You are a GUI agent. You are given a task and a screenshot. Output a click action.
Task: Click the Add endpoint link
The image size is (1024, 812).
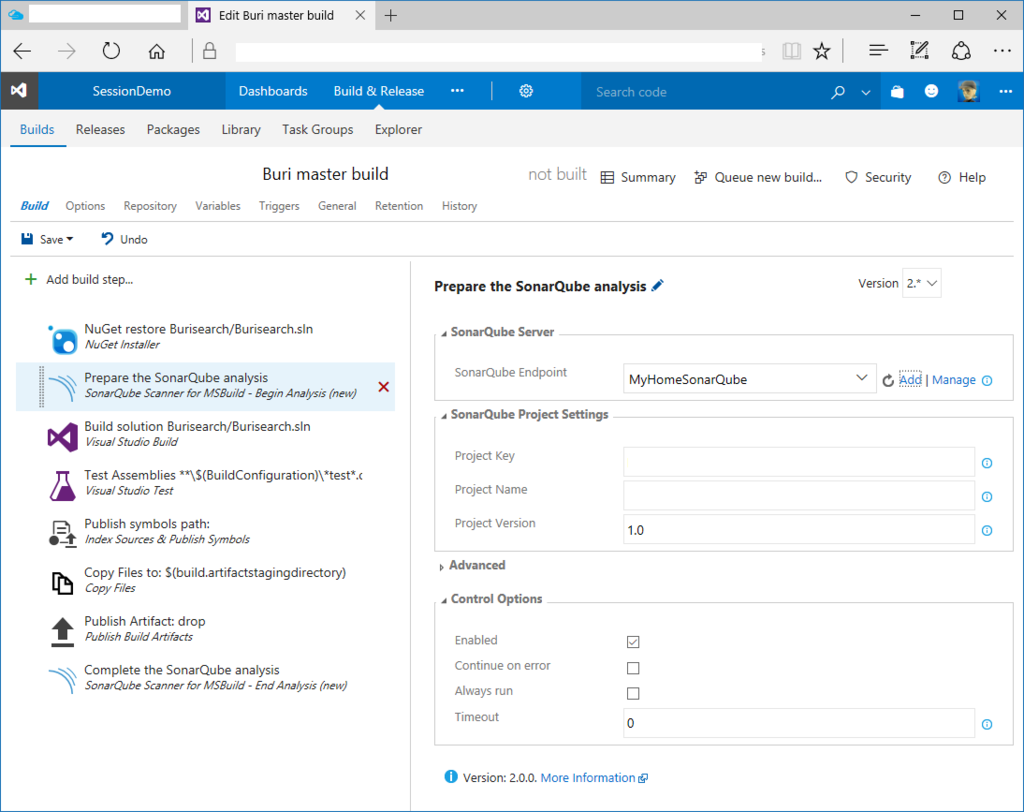910,380
